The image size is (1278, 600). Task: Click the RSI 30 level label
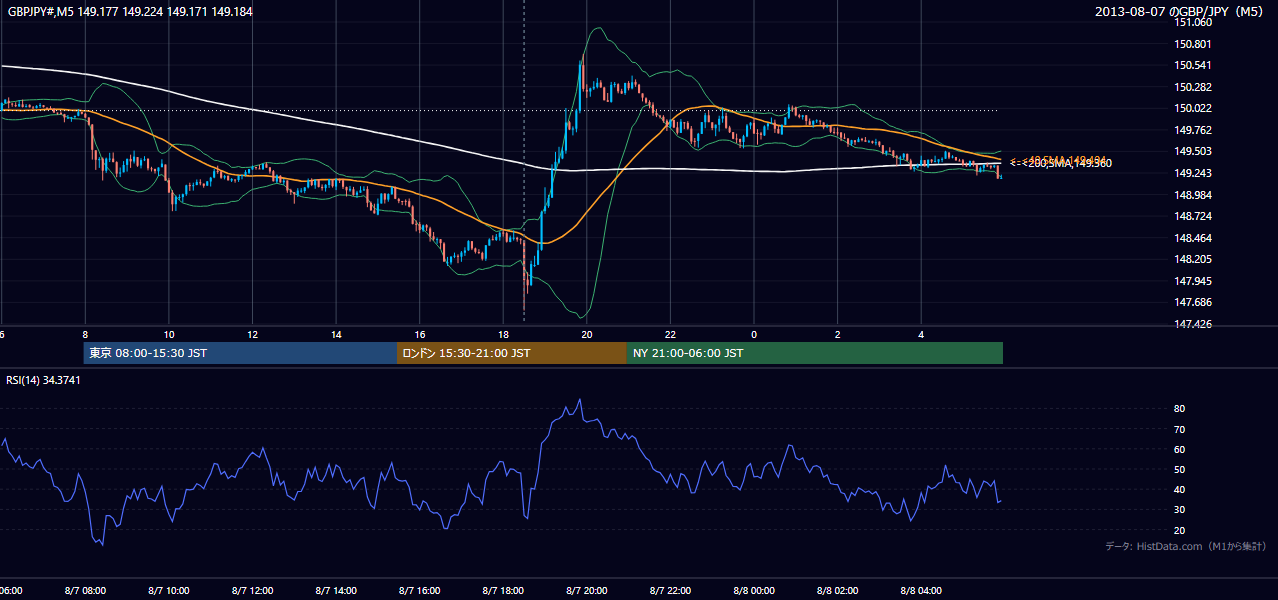coord(1180,509)
